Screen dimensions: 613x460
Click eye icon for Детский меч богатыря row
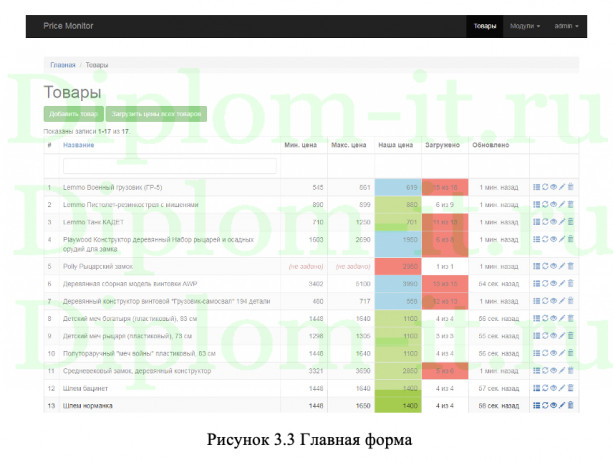click(x=553, y=317)
